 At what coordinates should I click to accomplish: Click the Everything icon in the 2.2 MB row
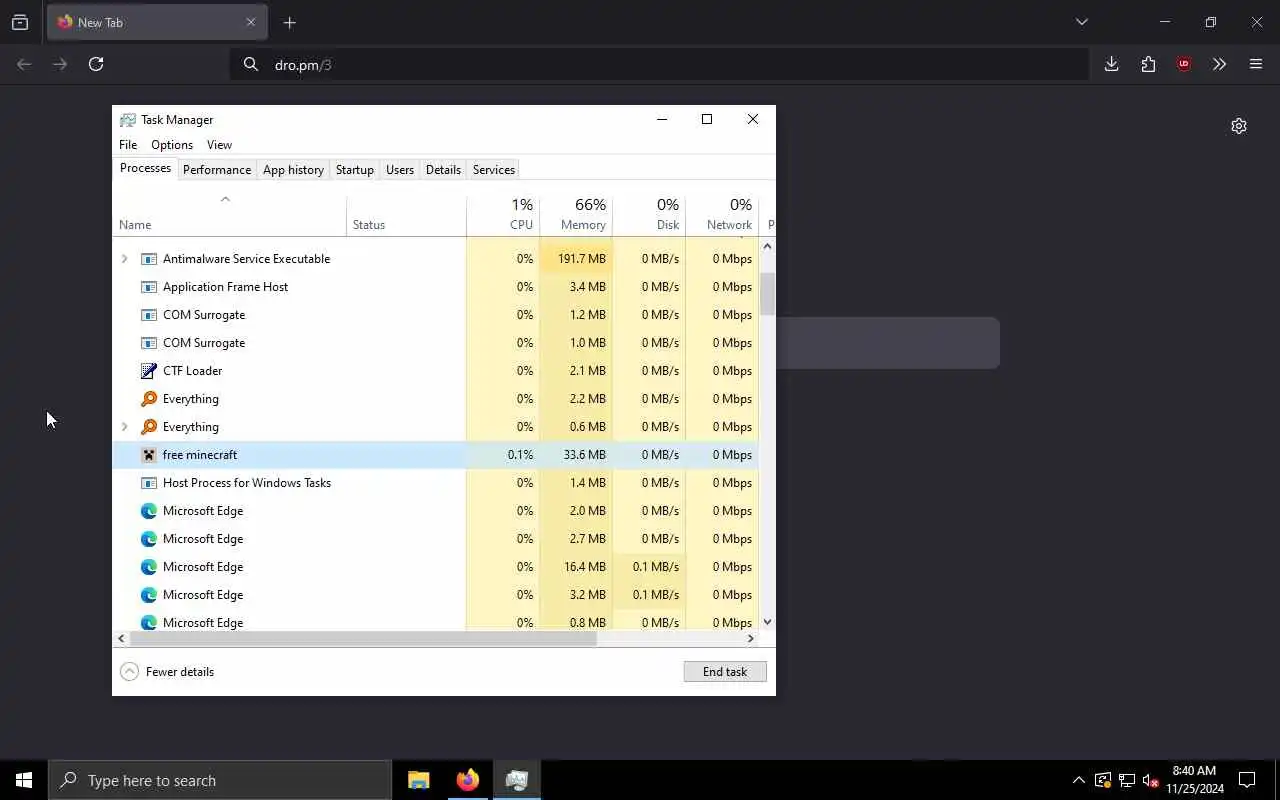149,399
